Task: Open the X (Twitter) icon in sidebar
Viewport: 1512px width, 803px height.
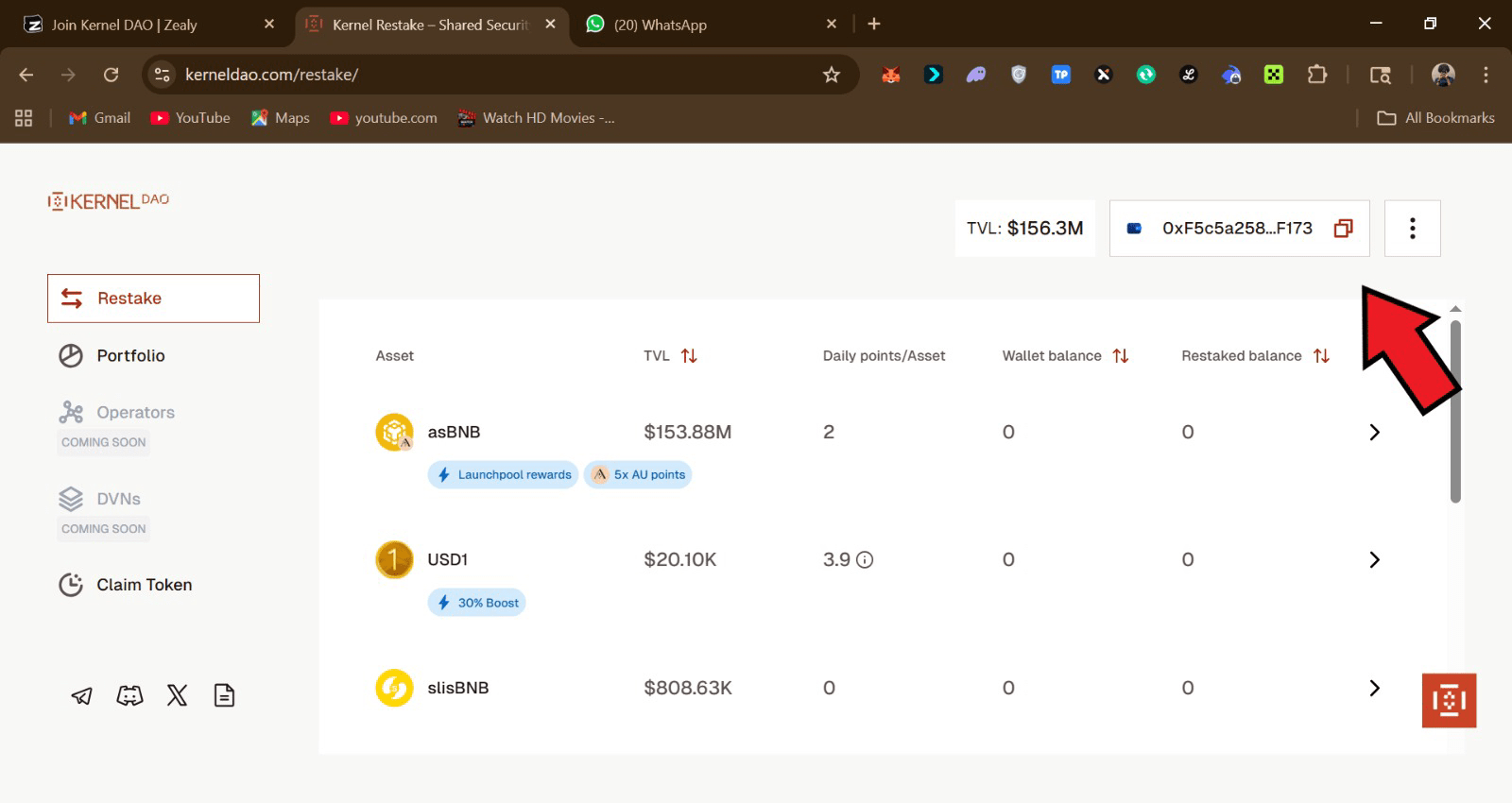Action: (177, 696)
